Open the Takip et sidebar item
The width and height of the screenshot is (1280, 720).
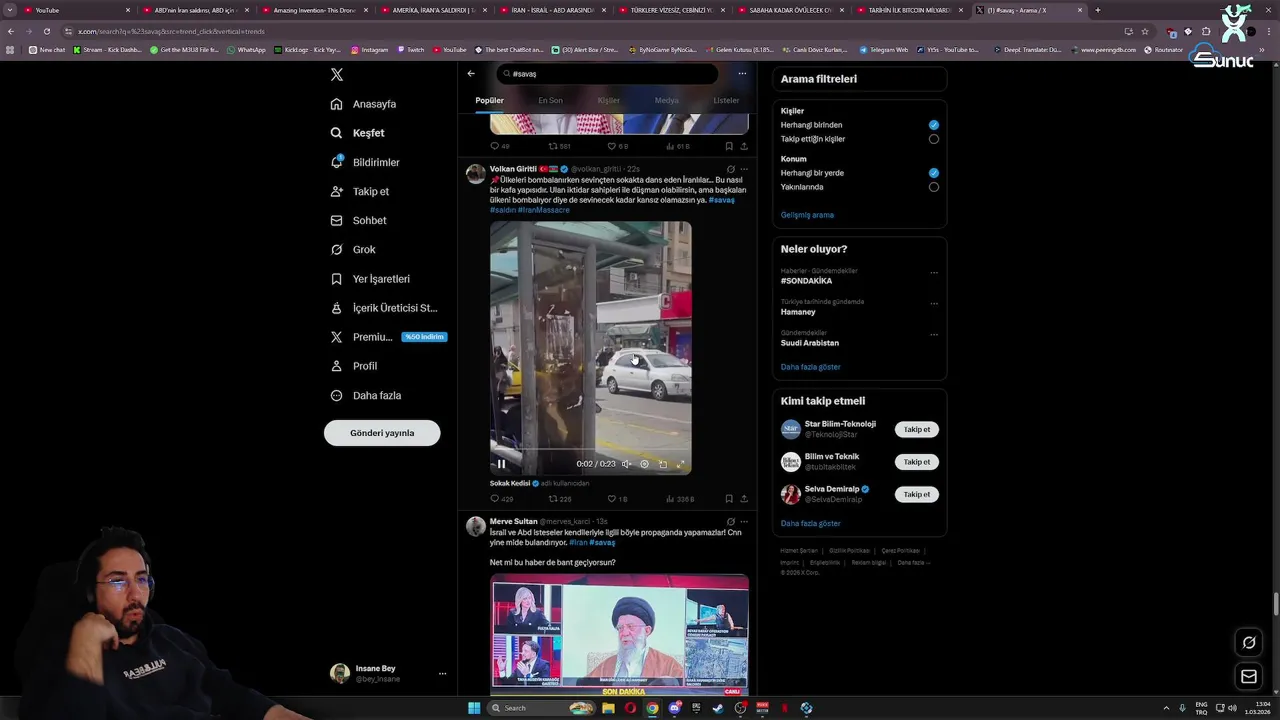(x=360, y=191)
